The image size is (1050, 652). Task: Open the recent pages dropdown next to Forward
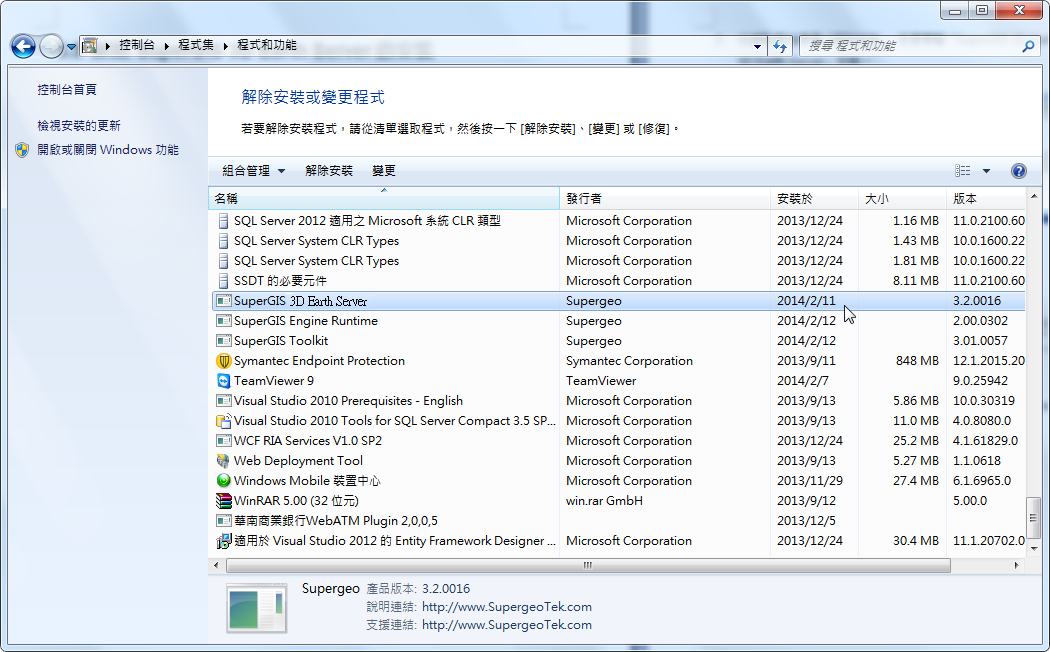(71, 47)
